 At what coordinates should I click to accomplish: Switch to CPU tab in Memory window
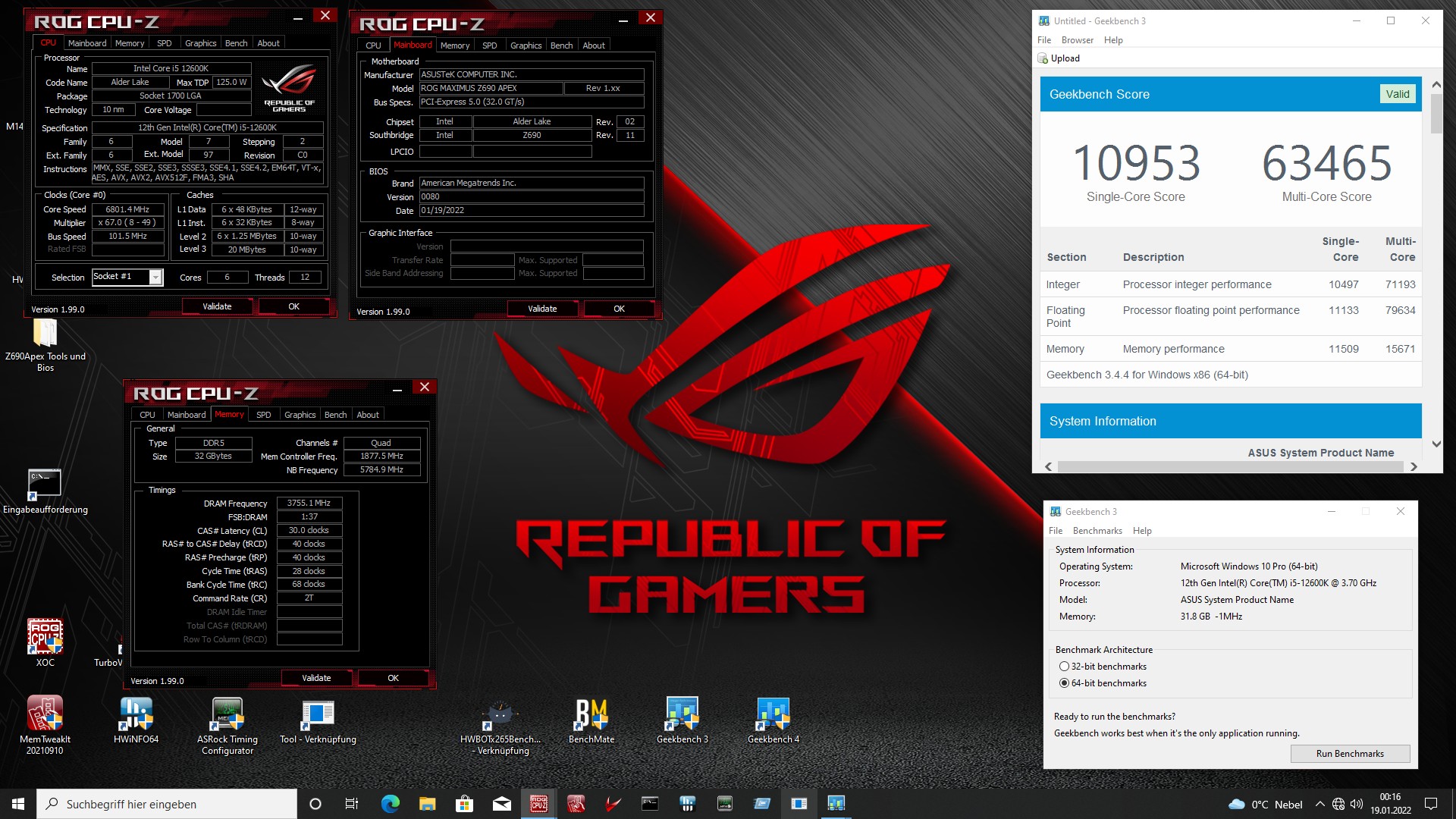(147, 415)
